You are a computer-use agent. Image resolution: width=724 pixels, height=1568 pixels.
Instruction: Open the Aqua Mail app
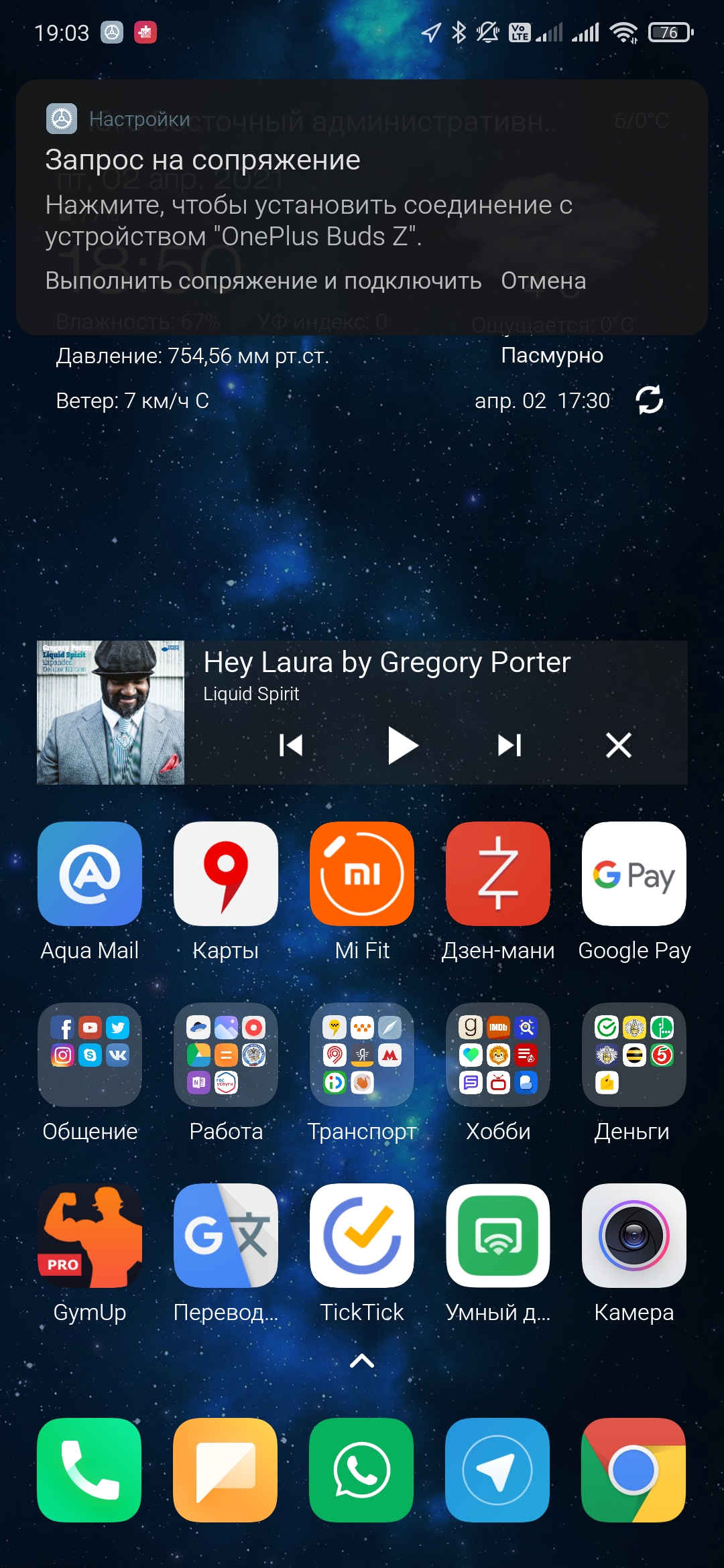(90, 874)
